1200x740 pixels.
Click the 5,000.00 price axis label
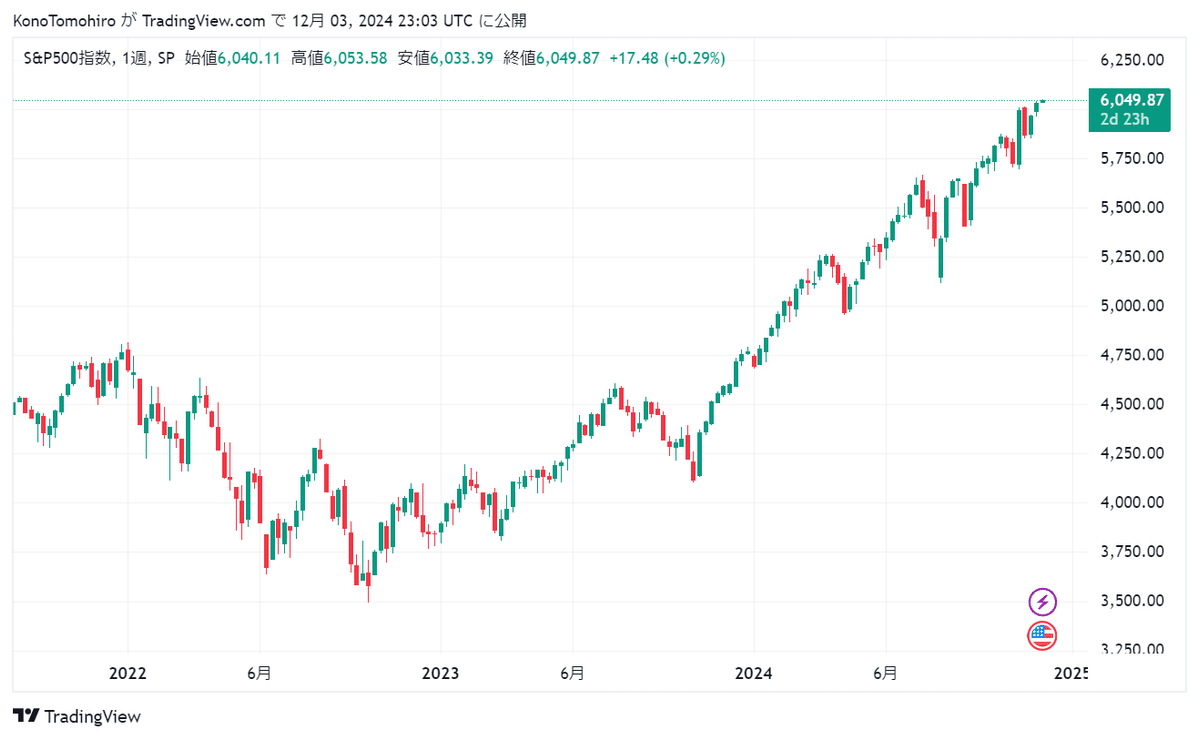pos(1132,306)
